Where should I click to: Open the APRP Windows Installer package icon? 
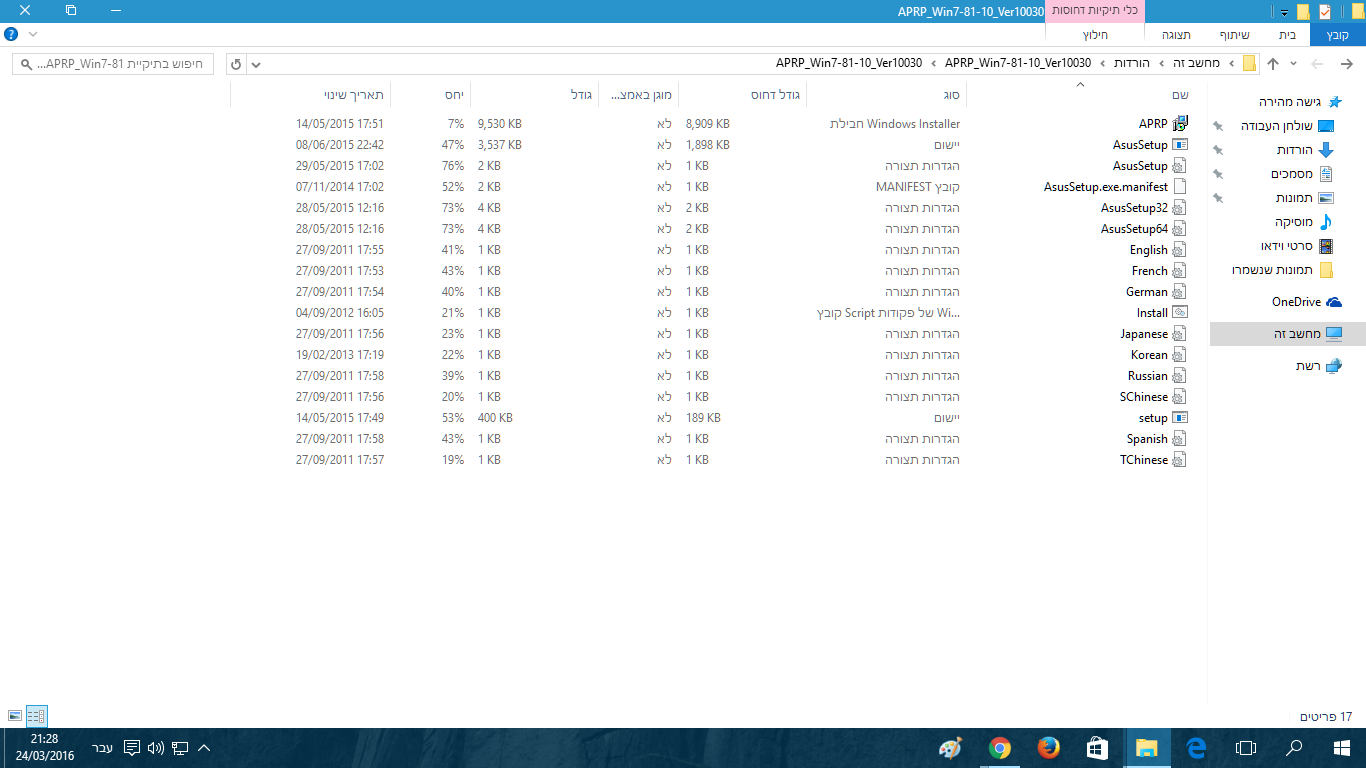pyautogui.click(x=1180, y=124)
